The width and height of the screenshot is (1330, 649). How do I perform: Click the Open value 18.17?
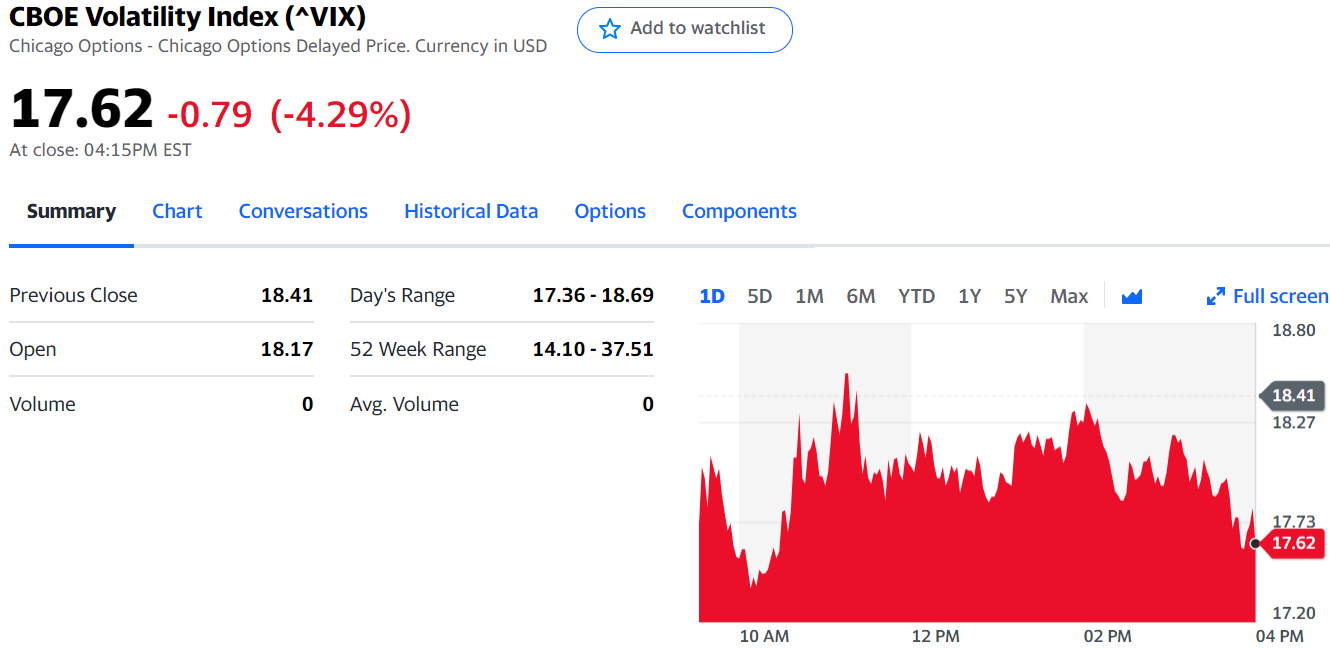pyautogui.click(x=287, y=349)
